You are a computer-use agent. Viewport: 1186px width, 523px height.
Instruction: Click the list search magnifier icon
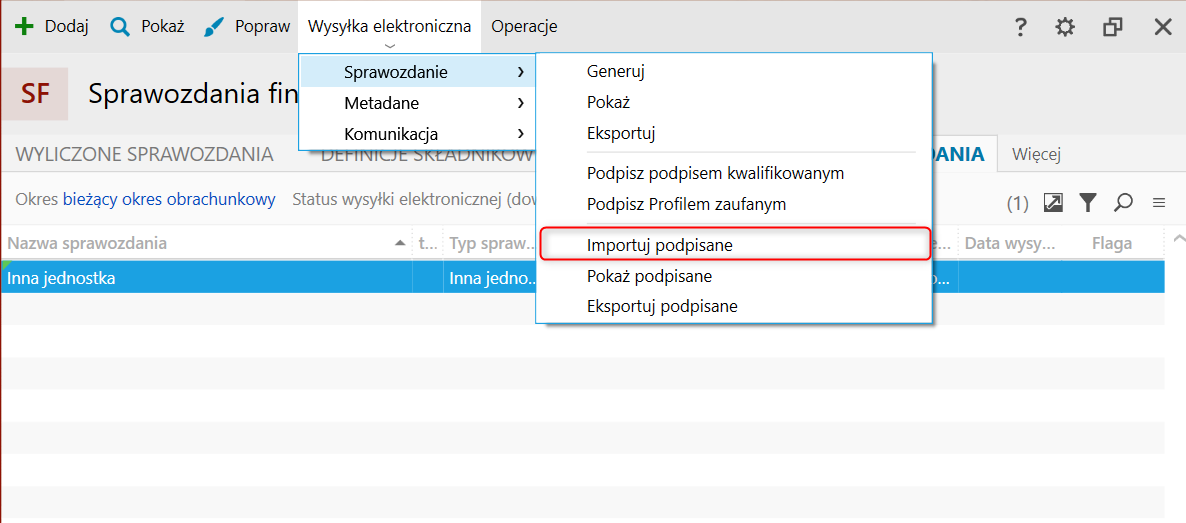(1123, 202)
